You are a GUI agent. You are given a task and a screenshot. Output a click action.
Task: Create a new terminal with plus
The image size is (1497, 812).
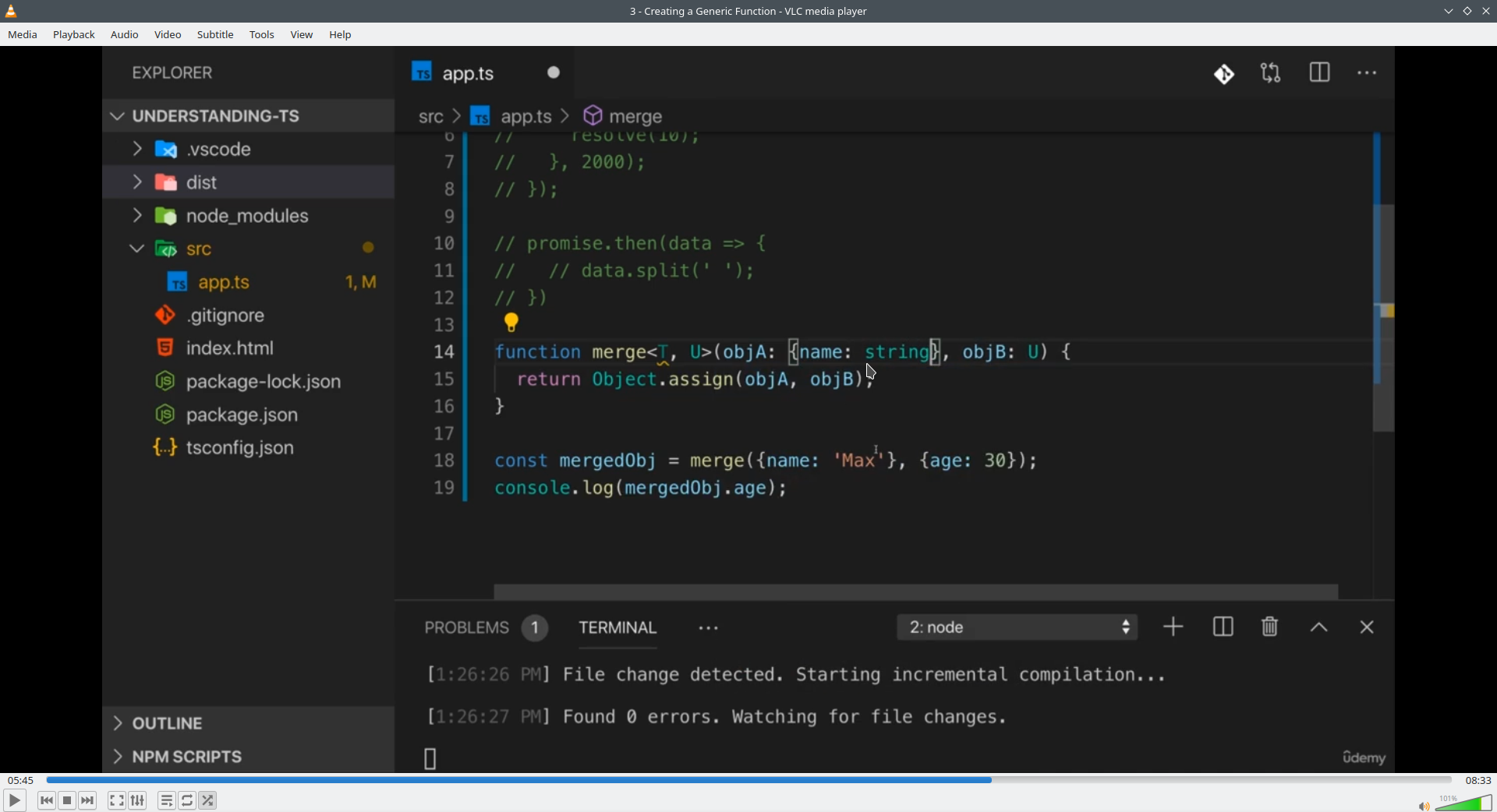tap(1173, 627)
